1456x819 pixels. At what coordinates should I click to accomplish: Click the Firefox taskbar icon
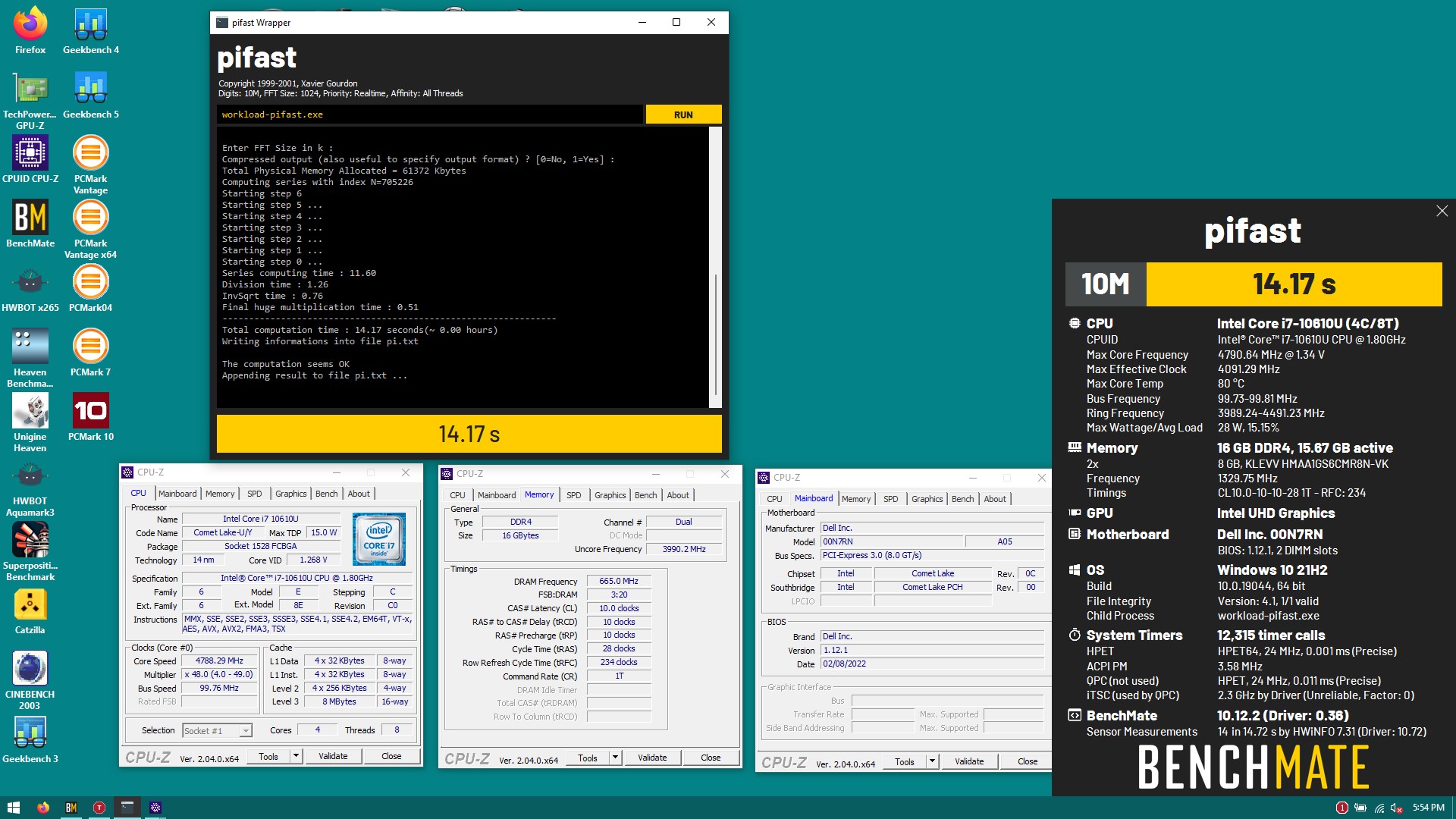(43, 808)
